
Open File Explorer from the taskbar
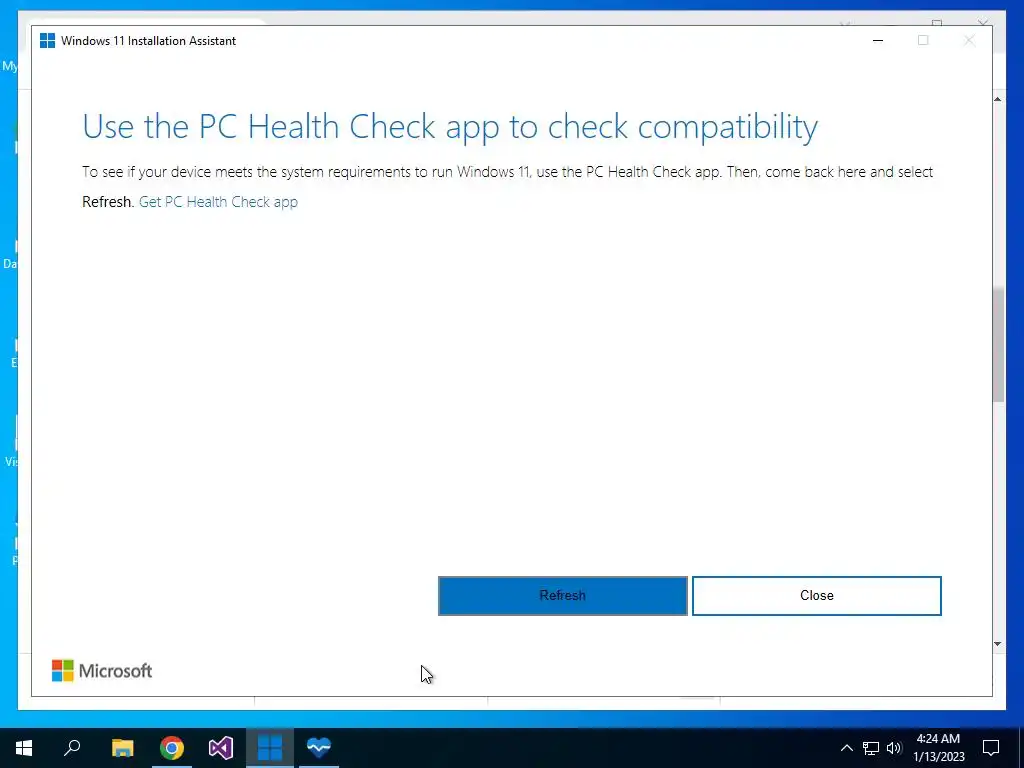tap(122, 748)
